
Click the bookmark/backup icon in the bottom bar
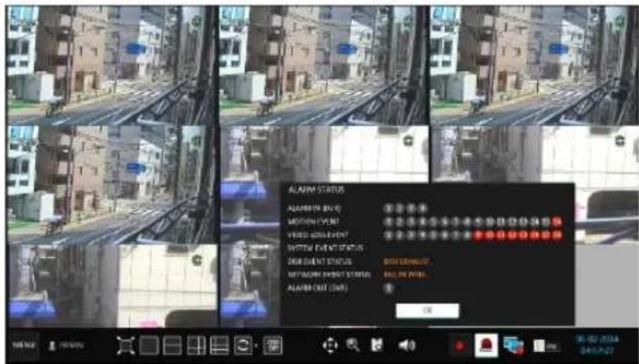pos(377,346)
